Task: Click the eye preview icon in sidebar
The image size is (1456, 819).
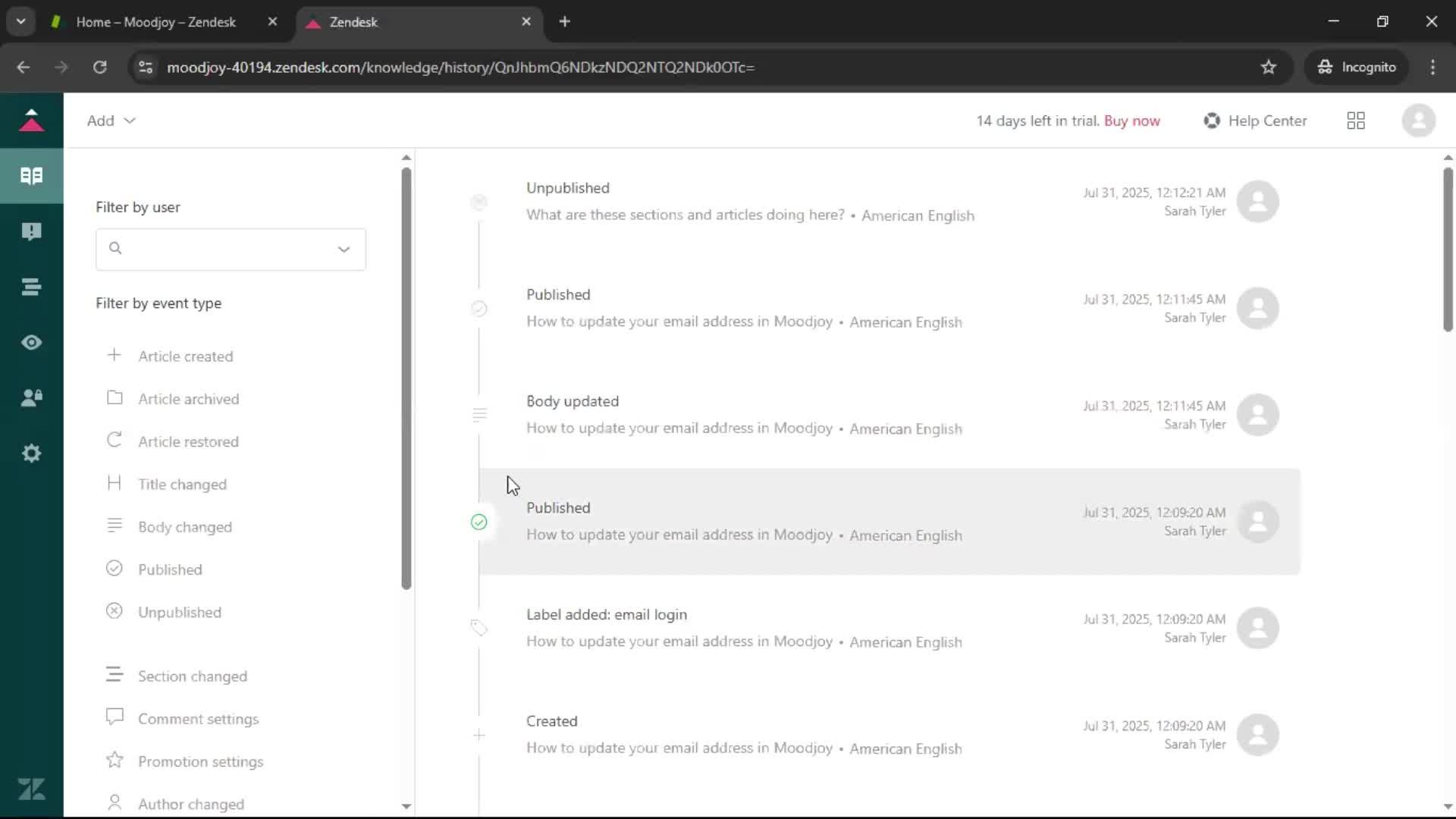Action: coord(31,342)
